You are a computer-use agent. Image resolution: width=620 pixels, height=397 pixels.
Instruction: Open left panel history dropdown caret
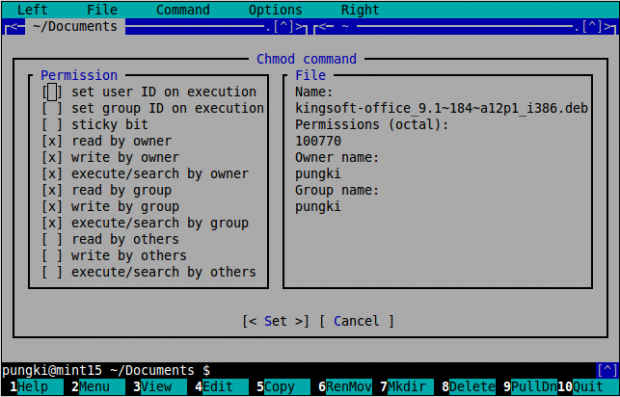[x=284, y=27]
